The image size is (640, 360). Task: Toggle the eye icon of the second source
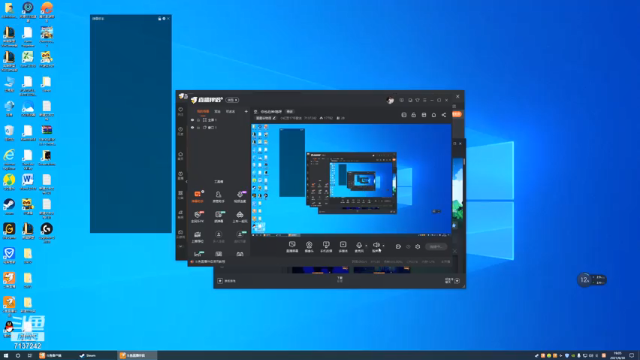tap(193, 127)
